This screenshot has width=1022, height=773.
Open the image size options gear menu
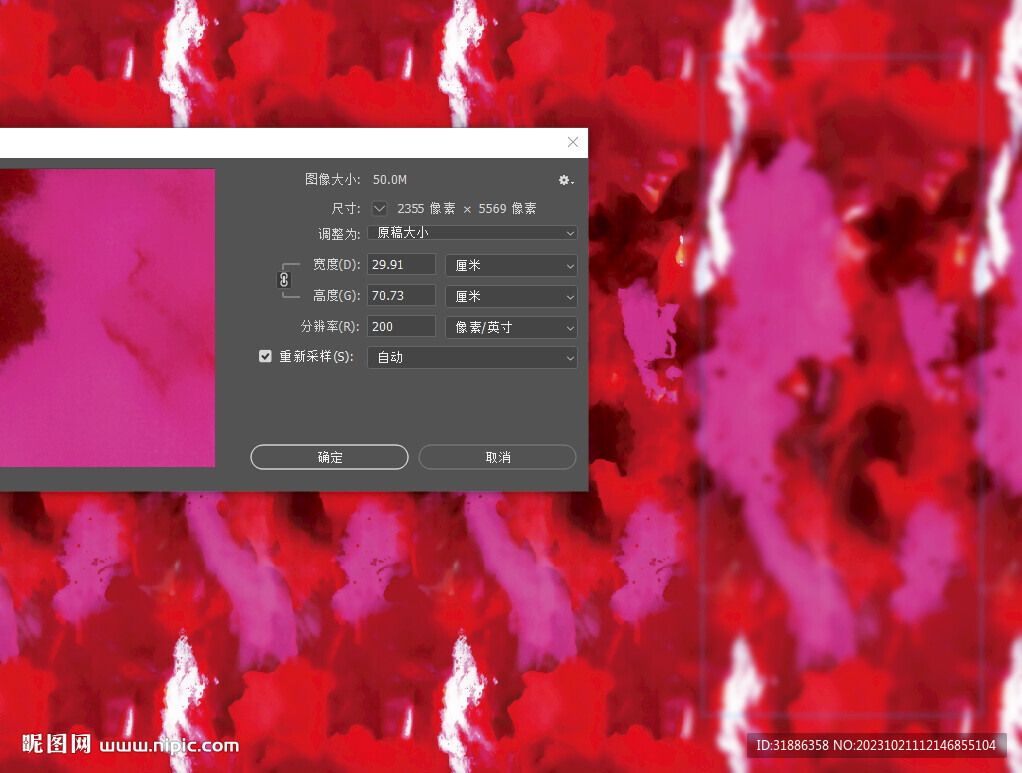pos(562,180)
